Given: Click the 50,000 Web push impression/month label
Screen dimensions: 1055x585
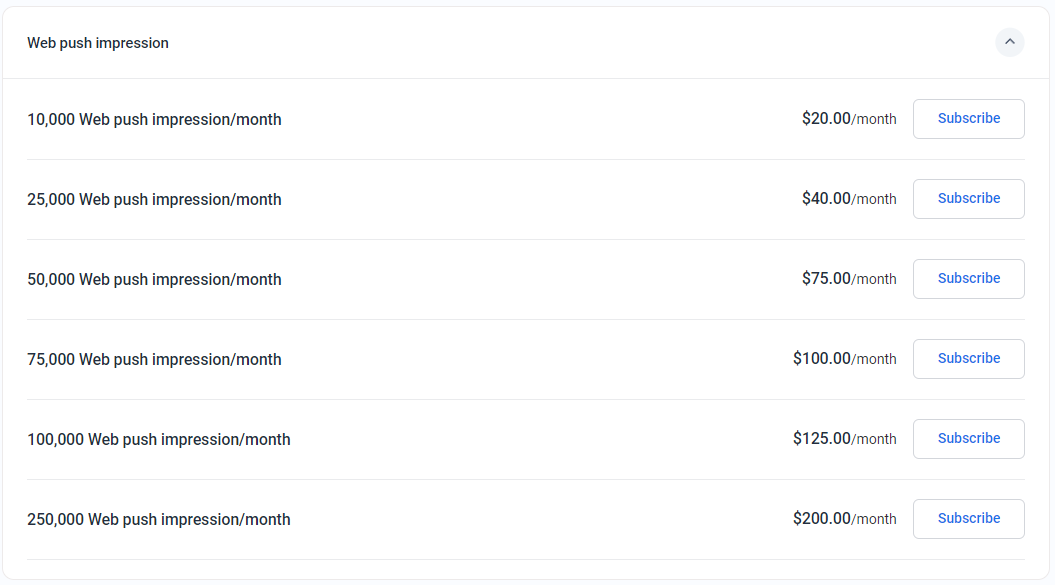Looking at the screenshot, I should tap(154, 279).
